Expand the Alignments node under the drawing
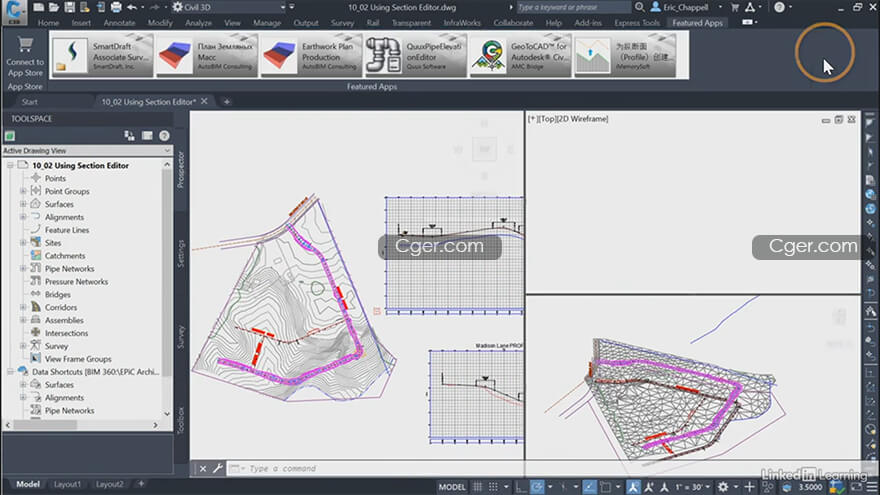The image size is (880, 495). pos(23,217)
